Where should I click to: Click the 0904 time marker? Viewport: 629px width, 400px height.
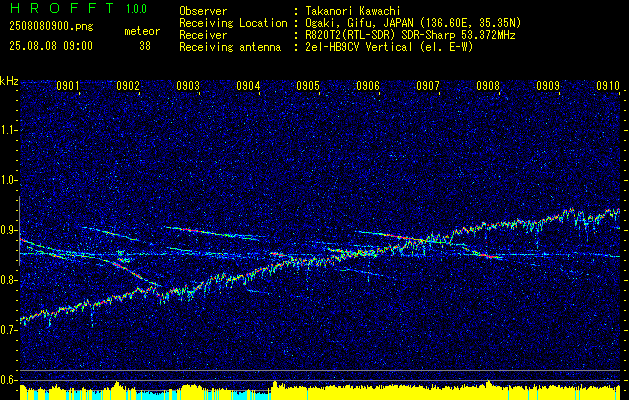coord(248,86)
